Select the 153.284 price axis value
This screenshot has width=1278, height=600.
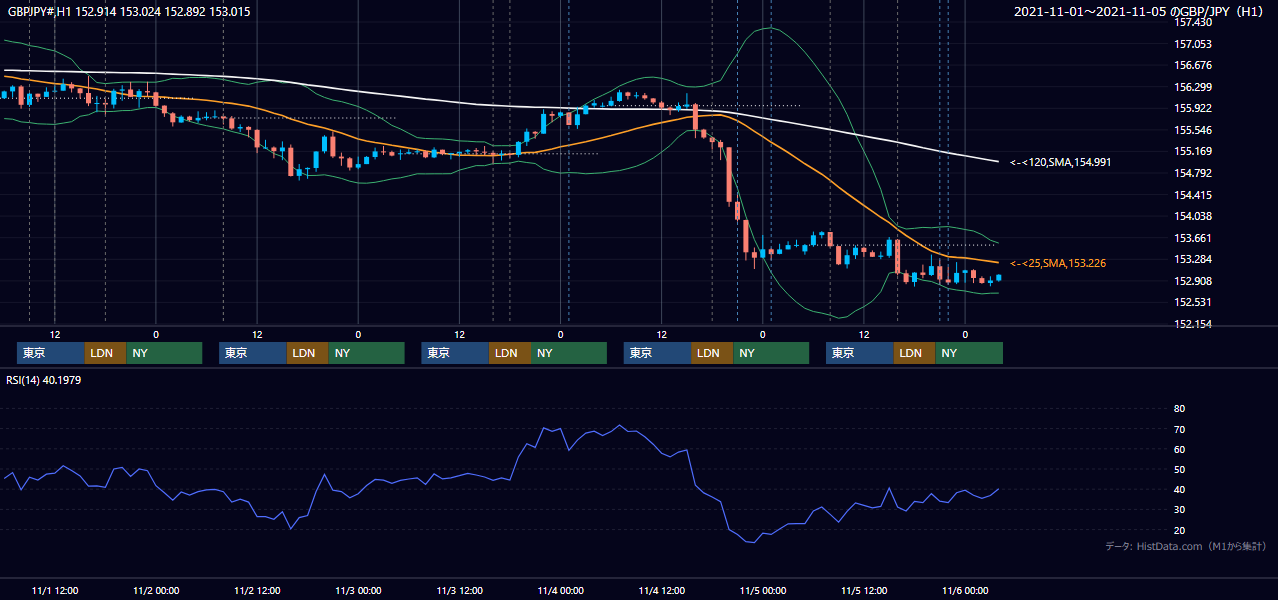(x=1192, y=259)
